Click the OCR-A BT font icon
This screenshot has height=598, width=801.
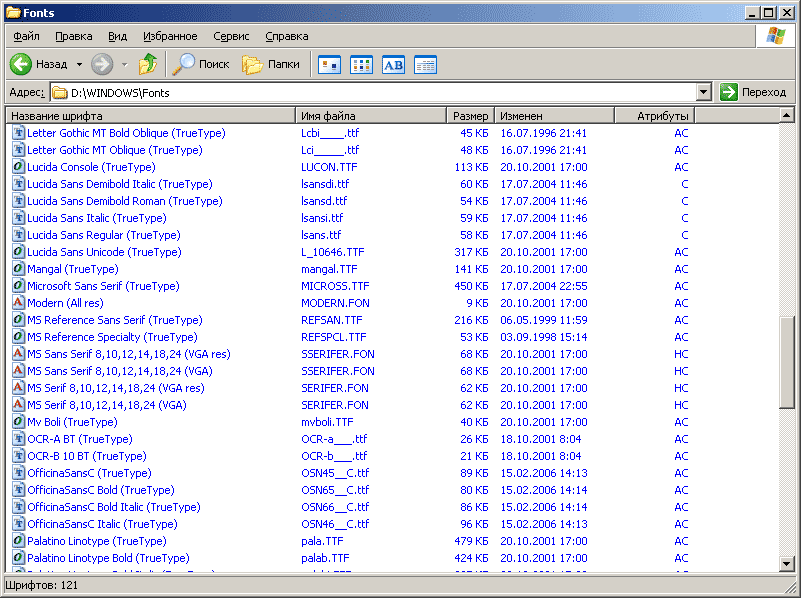point(18,439)
